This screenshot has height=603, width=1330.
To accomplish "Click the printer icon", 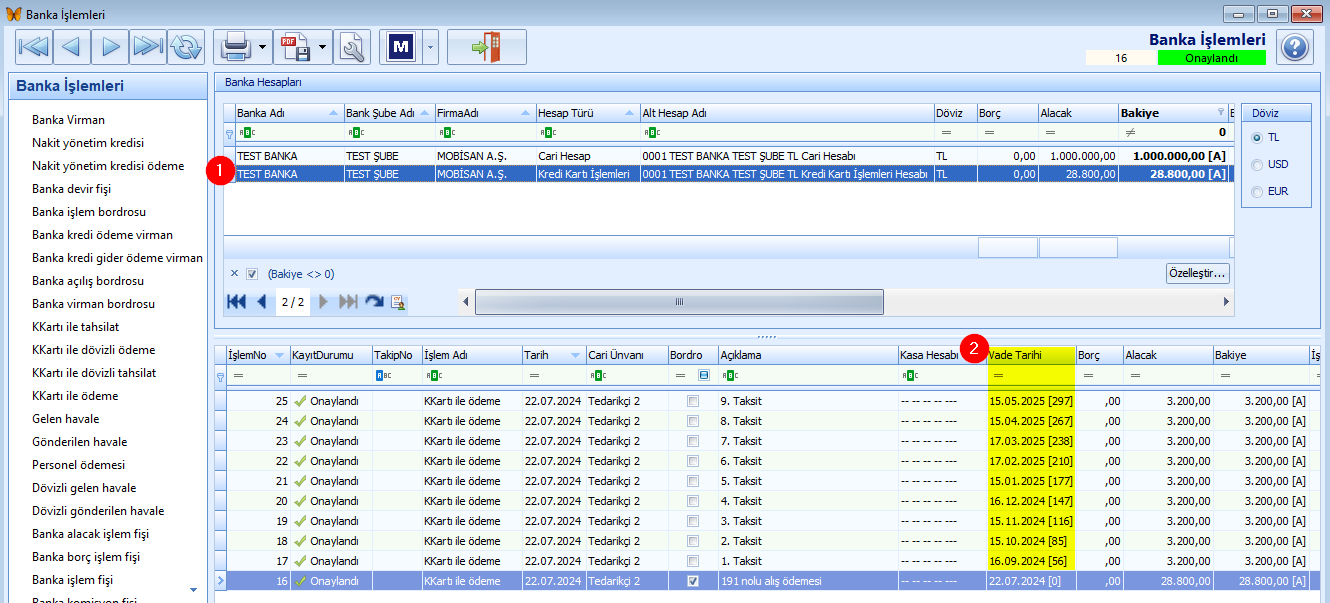I will tap(235, 46).
